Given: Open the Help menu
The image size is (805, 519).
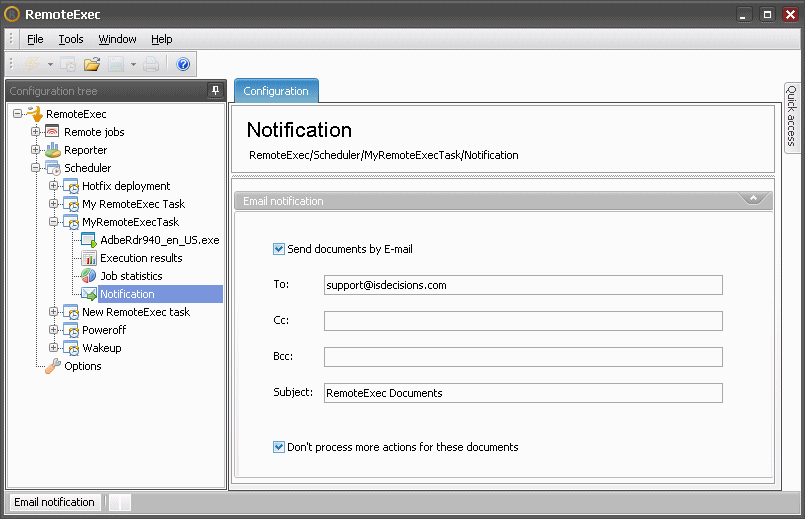Looking at the screenshot, I should [x=162, y=39].
